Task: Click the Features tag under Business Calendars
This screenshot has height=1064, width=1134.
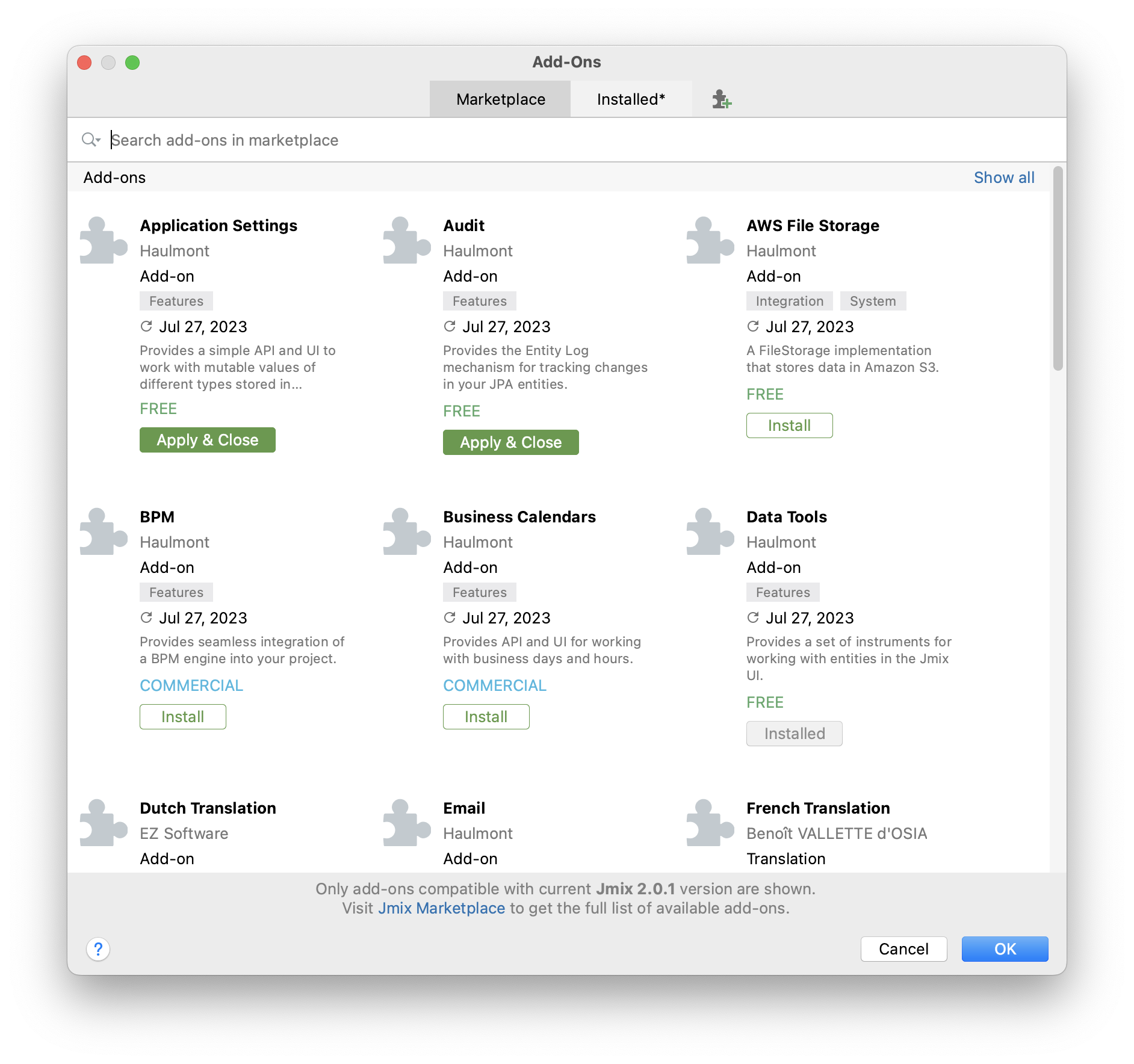Action: [480, 592]
